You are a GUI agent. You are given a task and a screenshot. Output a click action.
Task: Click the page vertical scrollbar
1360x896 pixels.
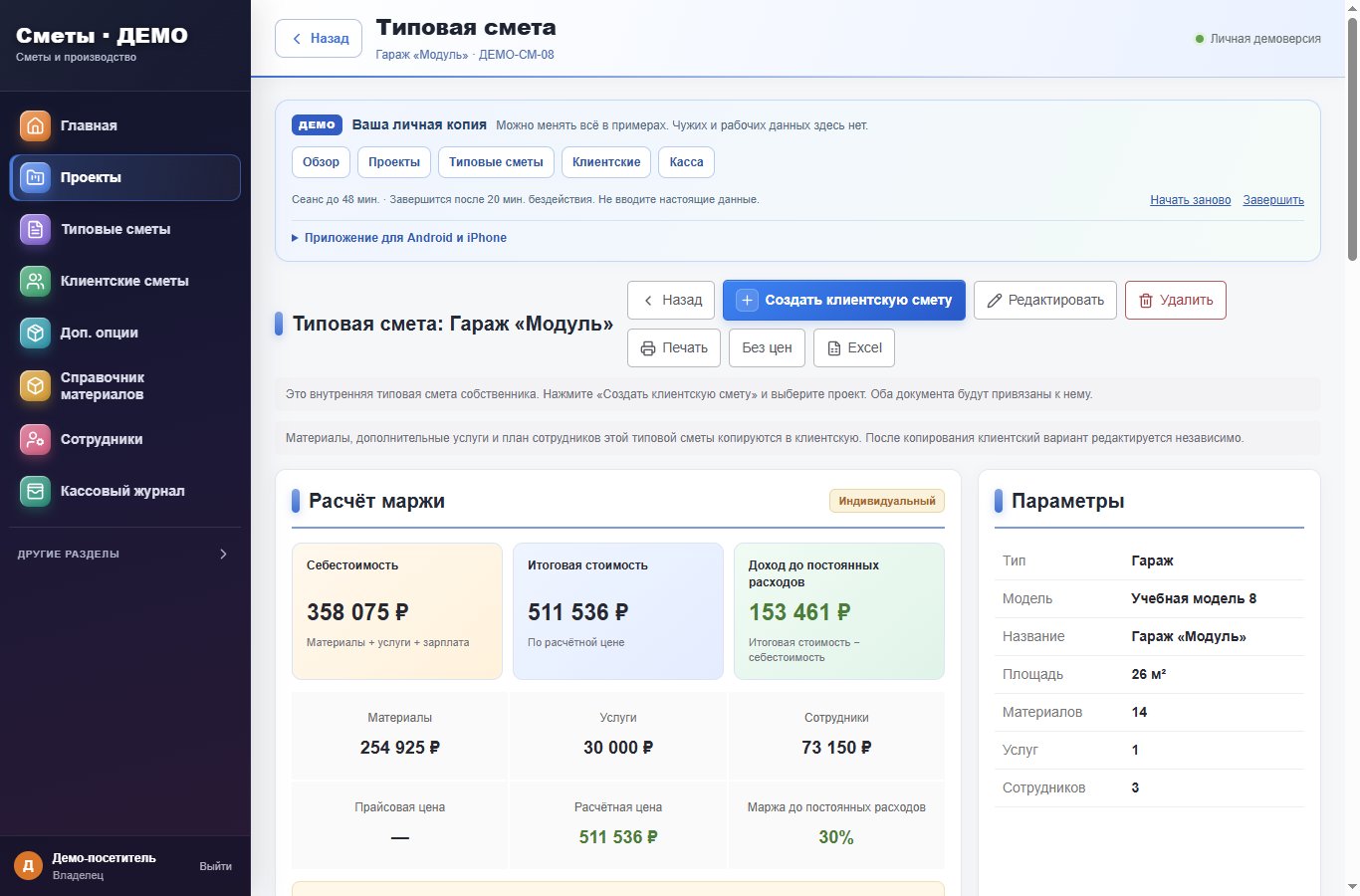tap(1352, 139)
